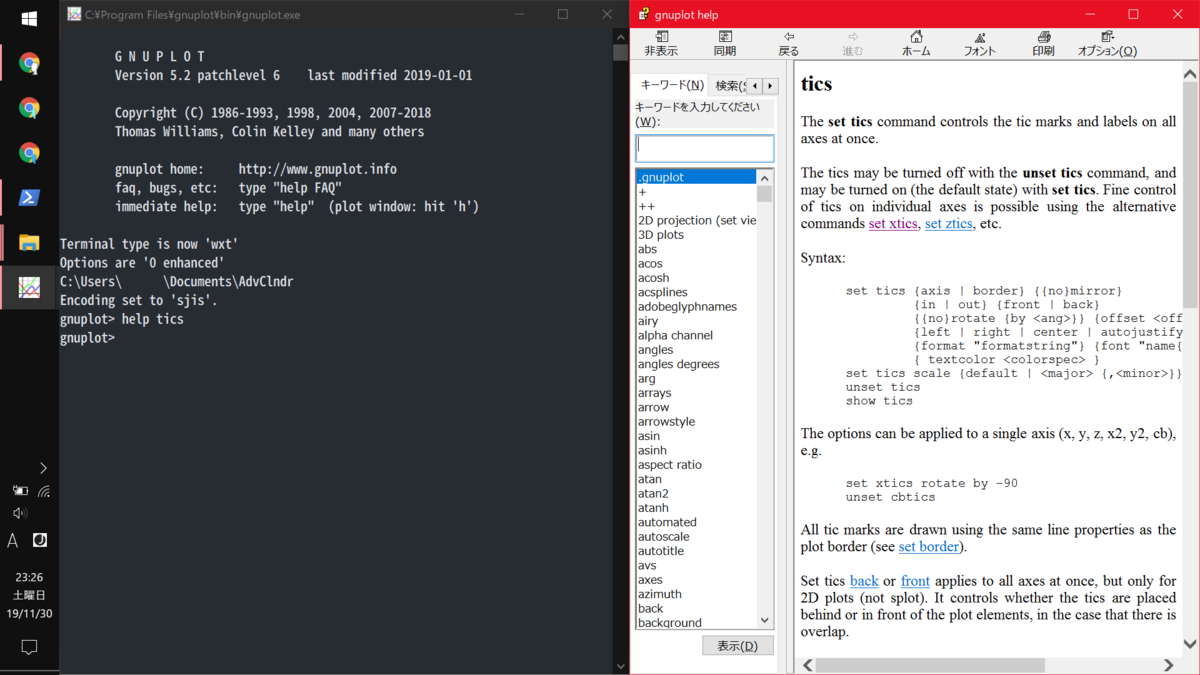Open the 'set xtics' link
The height and width of the screenshot is (675, 1200).
[893, 224]
